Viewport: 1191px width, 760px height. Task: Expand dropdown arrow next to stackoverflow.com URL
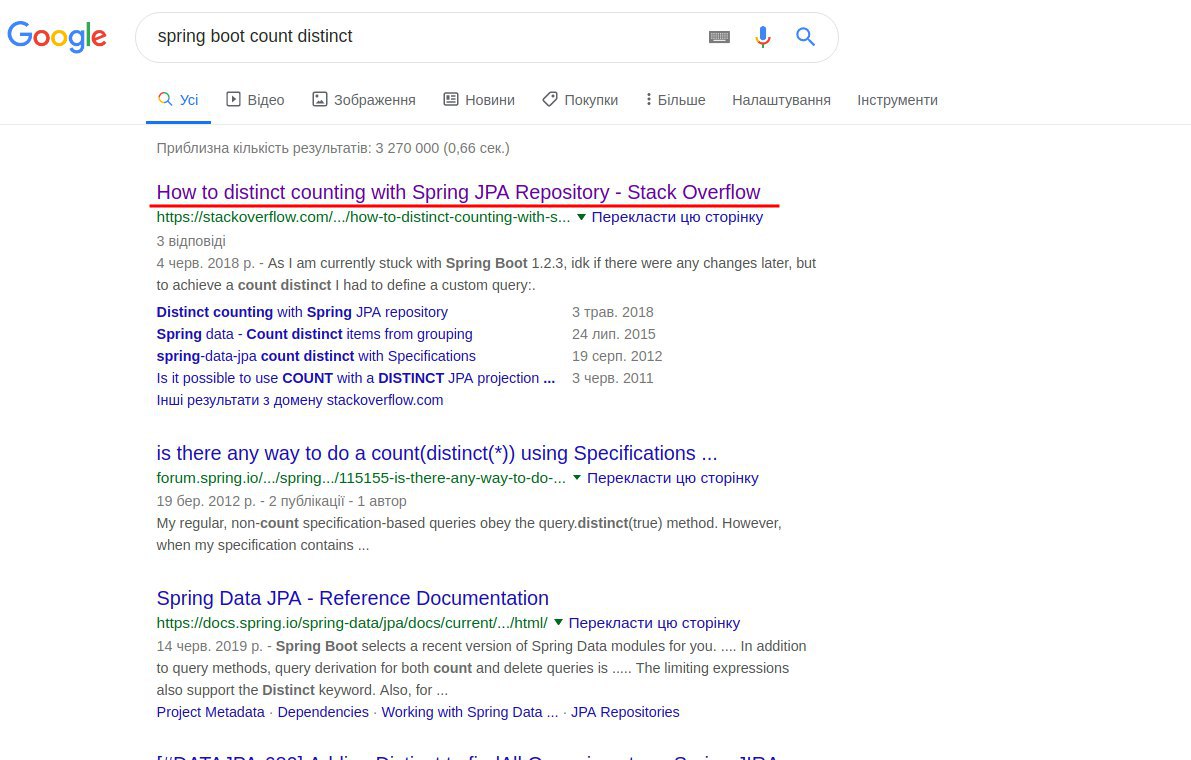(581, 217)
